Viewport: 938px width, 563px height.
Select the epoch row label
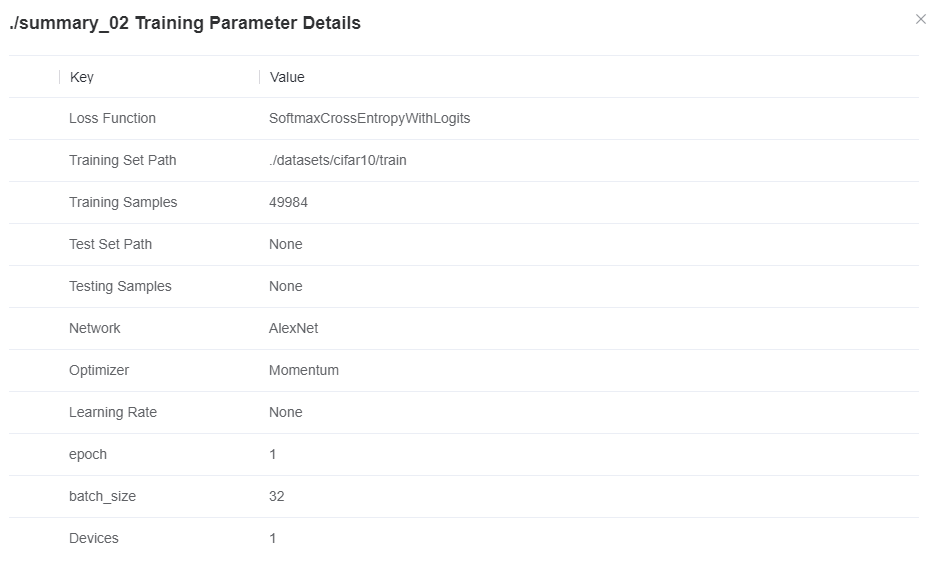tap(88, 454)
